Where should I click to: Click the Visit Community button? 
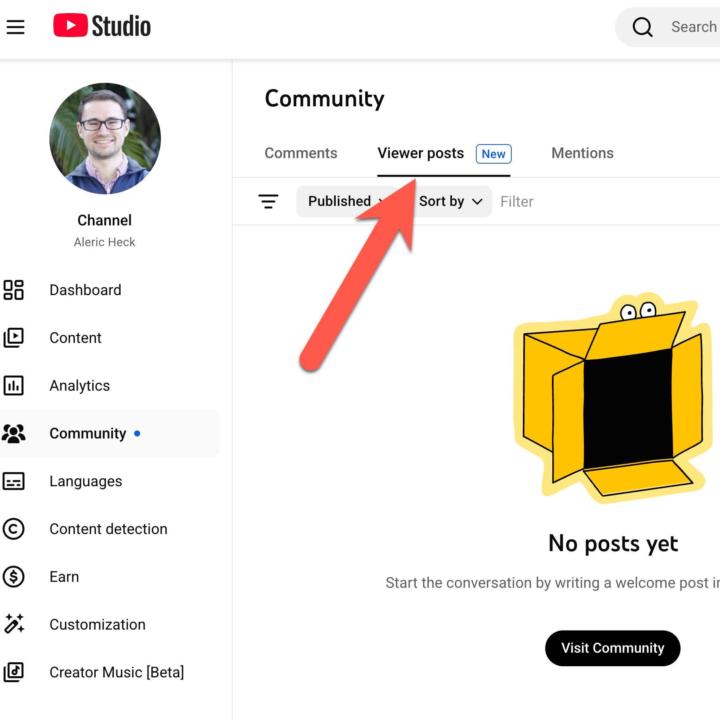tap(613, 648)
